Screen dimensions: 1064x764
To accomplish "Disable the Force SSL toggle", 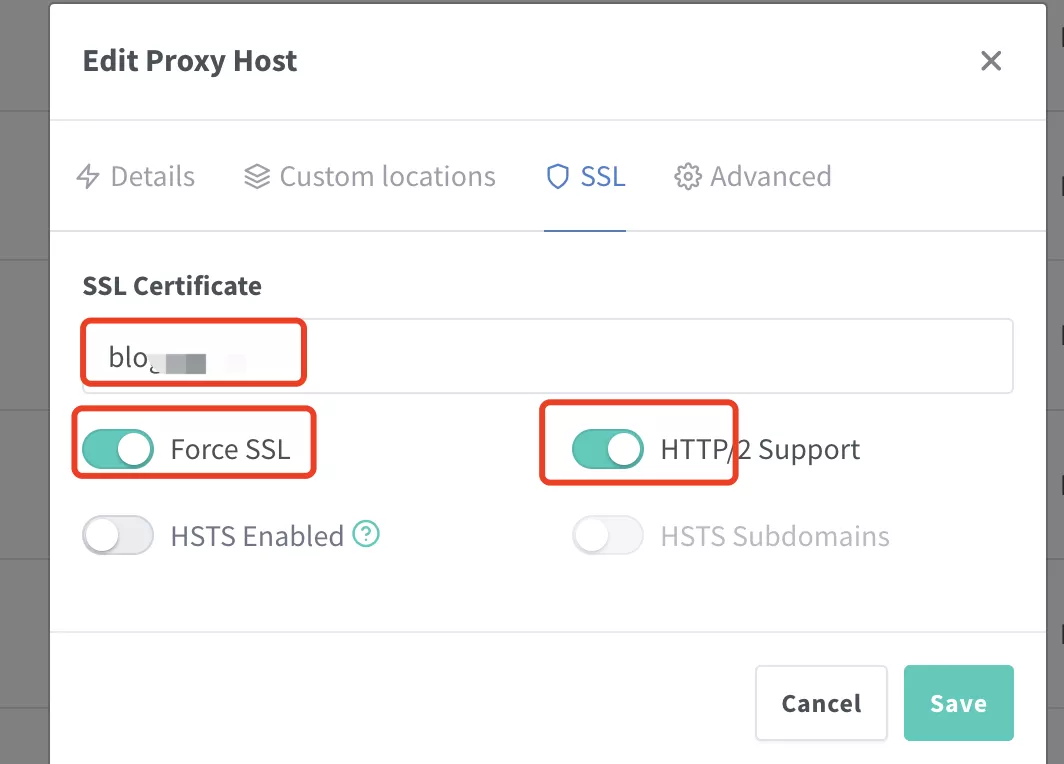I will pos(117,449).
